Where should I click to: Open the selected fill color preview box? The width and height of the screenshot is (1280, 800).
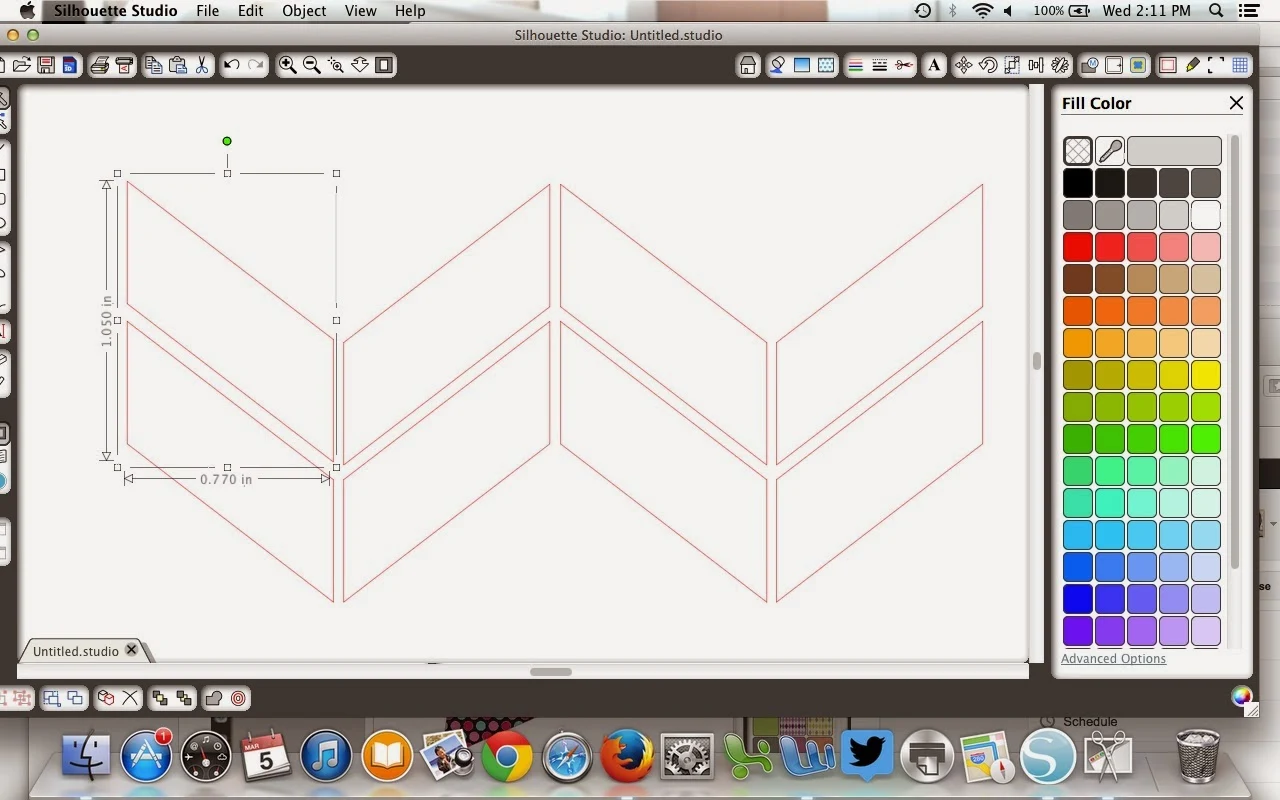[x=1174, y=151]
